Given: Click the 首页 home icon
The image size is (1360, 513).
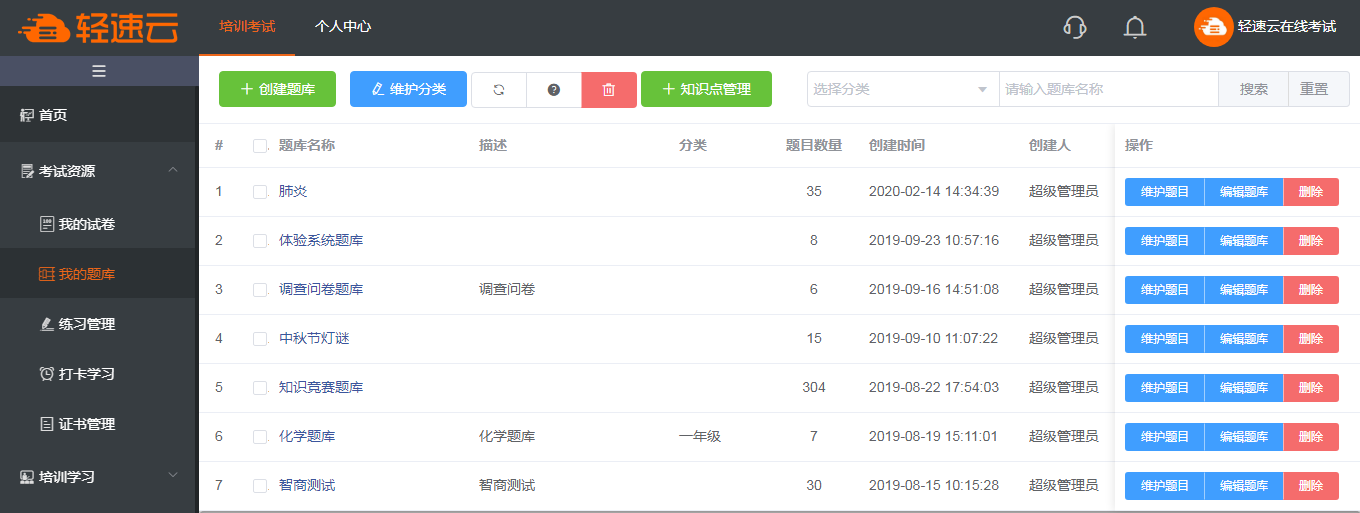Looking at the screenshot, I should [x=27, y=115].
